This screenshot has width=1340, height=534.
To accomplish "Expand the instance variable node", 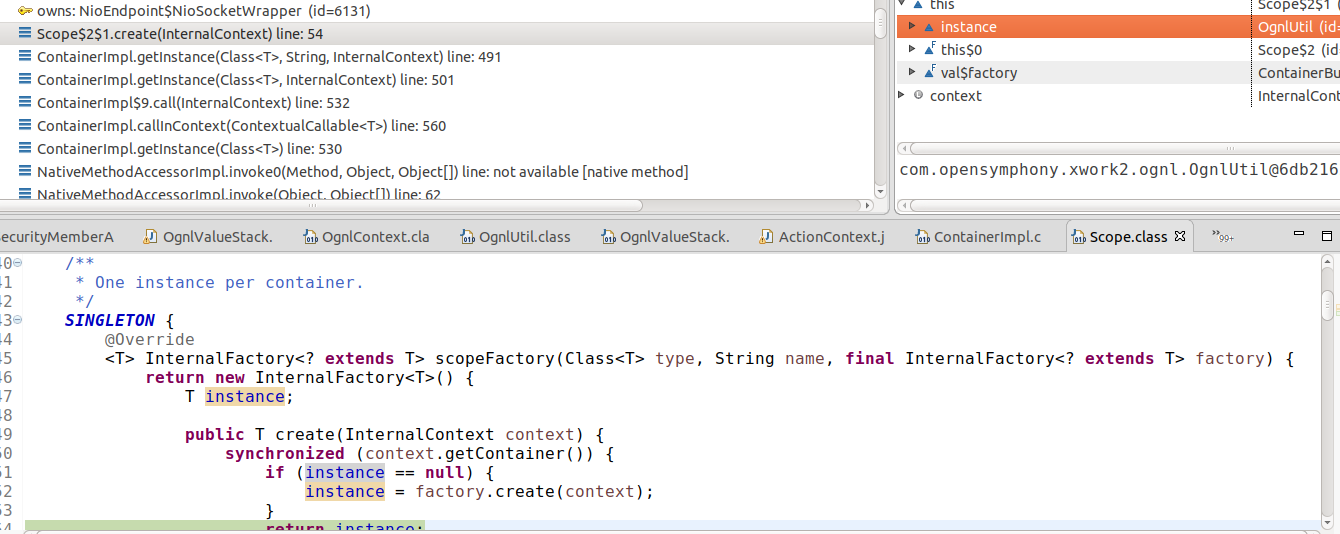I will click(912, 27).
